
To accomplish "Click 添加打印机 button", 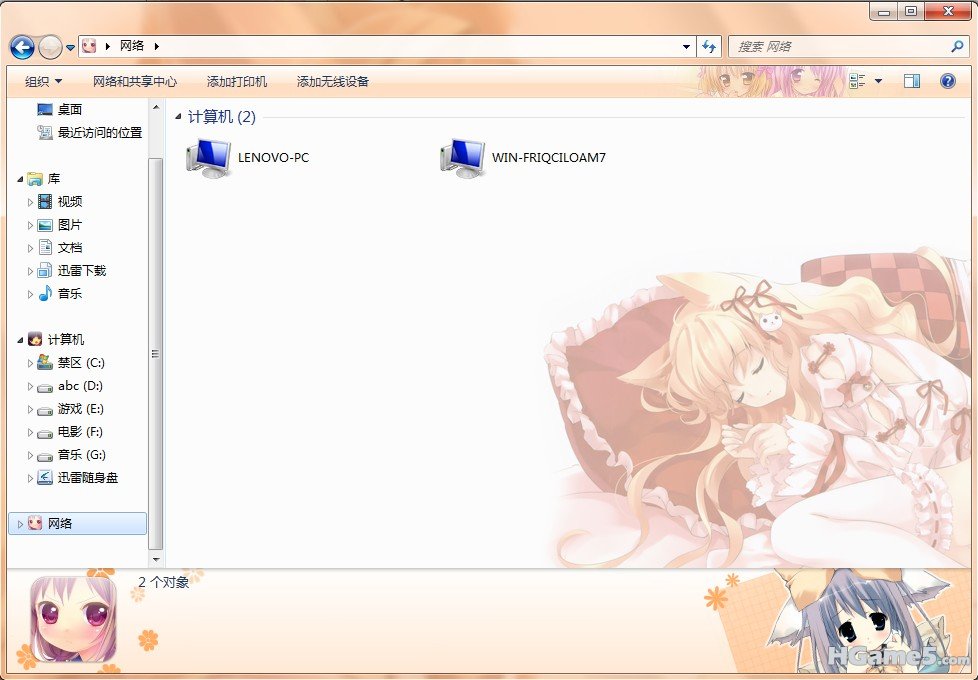I will point(237,81).
